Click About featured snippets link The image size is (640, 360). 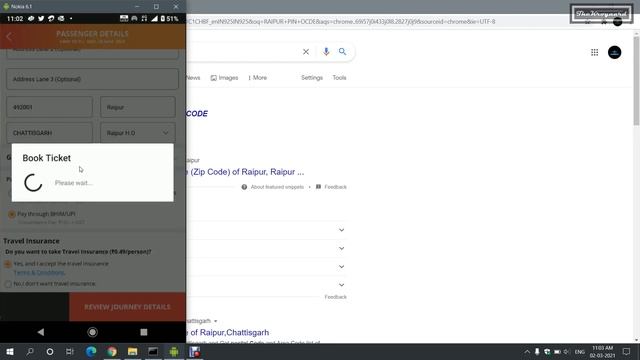coord(277,187)
